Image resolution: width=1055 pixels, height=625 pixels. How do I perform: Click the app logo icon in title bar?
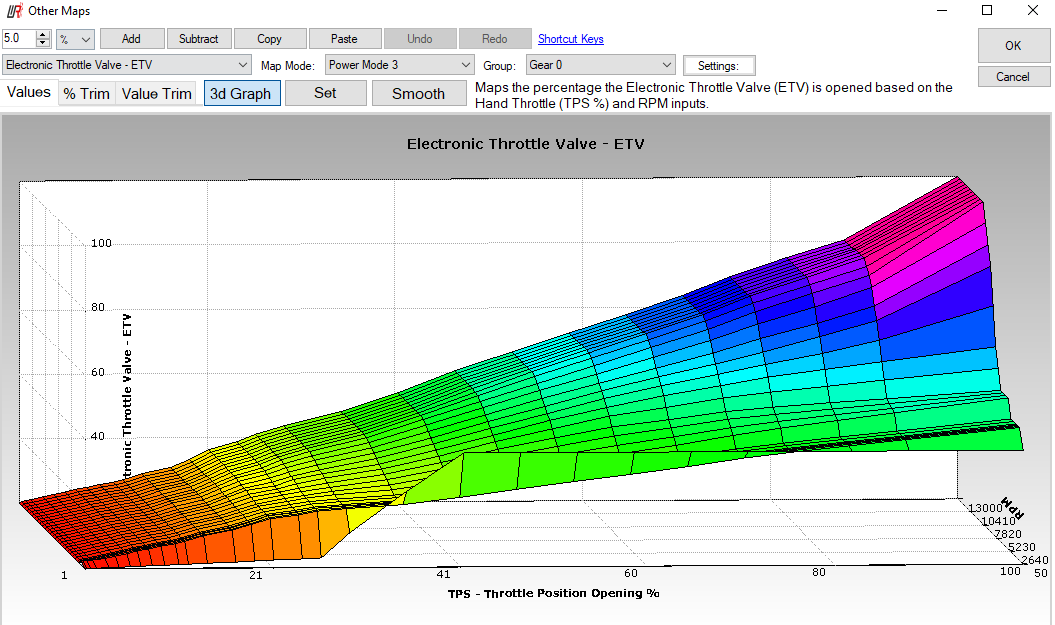pos(14,11)
